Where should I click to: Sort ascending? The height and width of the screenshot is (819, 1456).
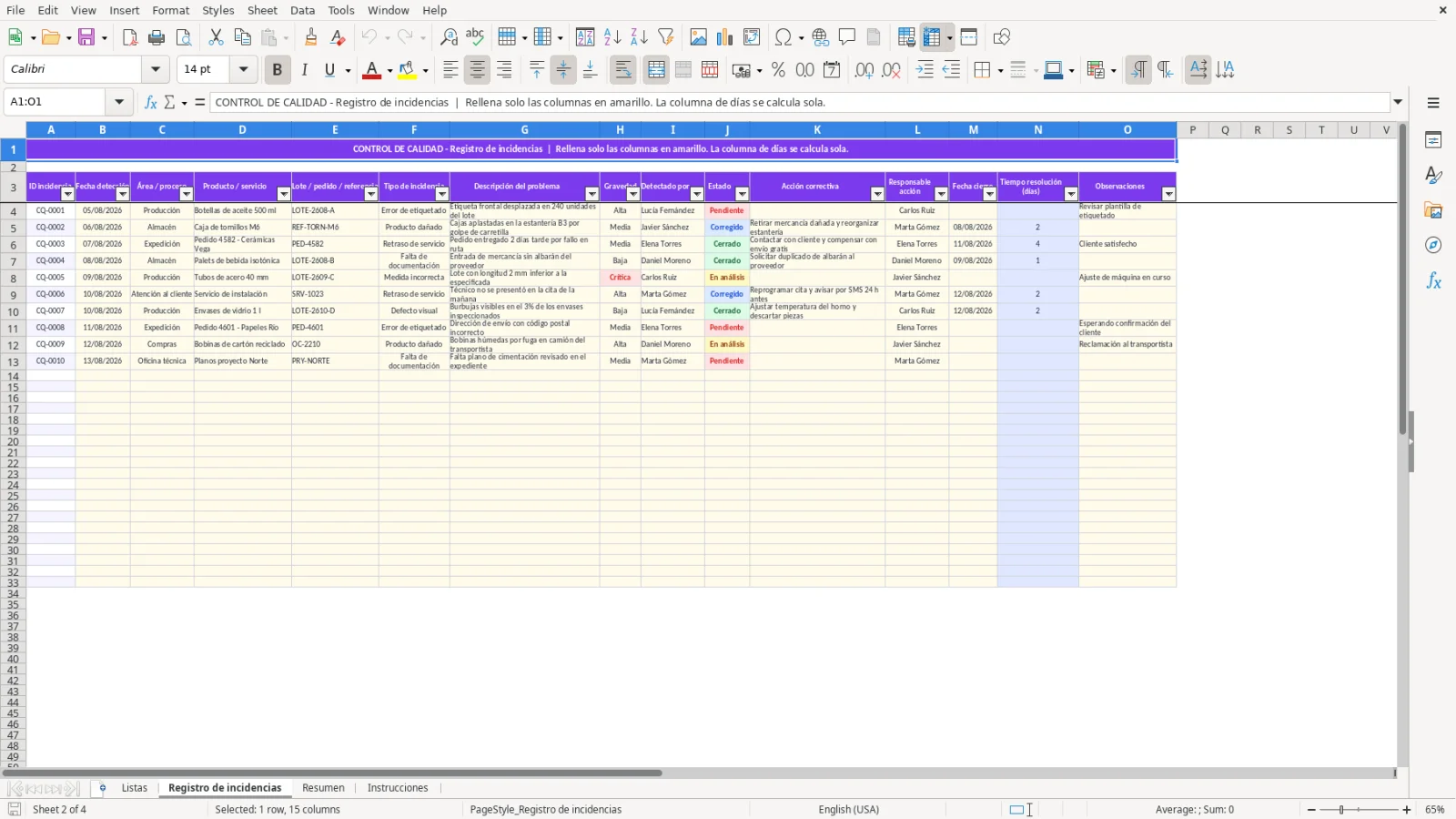[x=612, y=37]
